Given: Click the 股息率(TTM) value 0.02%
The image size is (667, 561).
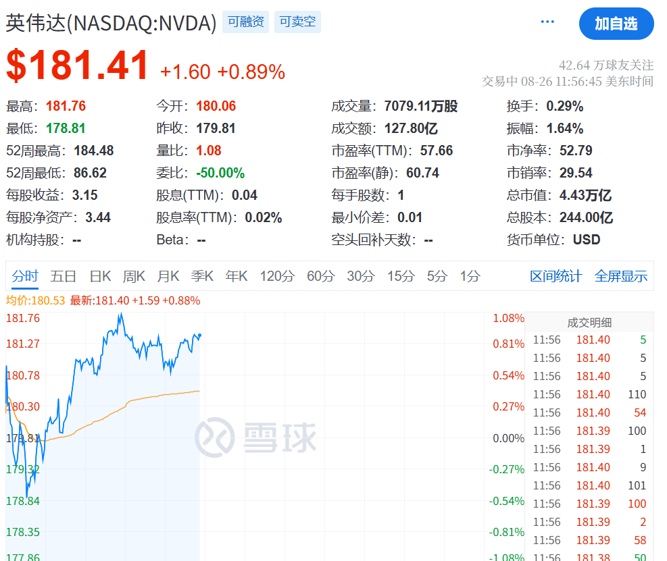Looking at the screenshot, I should (263, 217).
